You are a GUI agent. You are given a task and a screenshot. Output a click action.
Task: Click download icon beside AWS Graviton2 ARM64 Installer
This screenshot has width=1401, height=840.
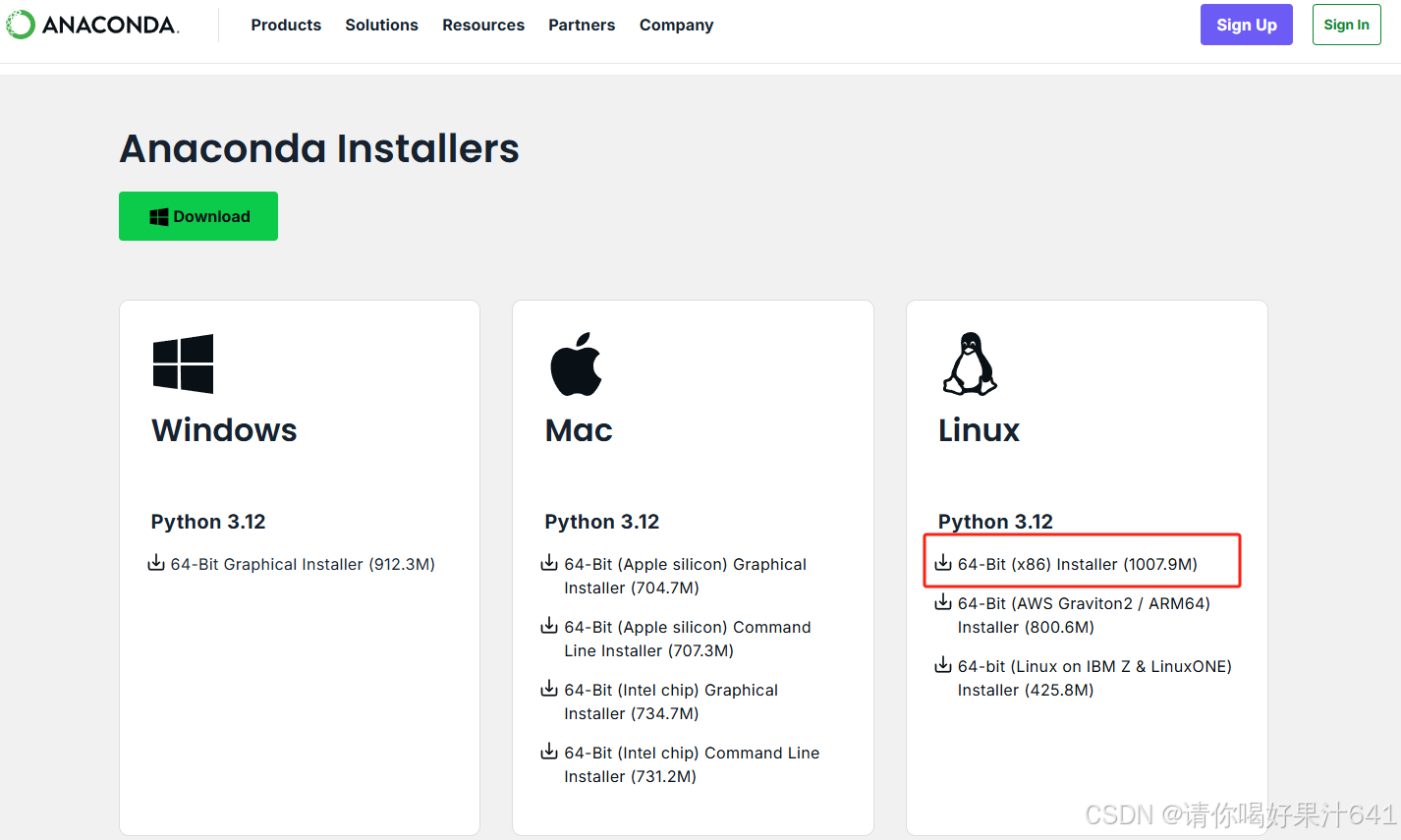point(943,602)
